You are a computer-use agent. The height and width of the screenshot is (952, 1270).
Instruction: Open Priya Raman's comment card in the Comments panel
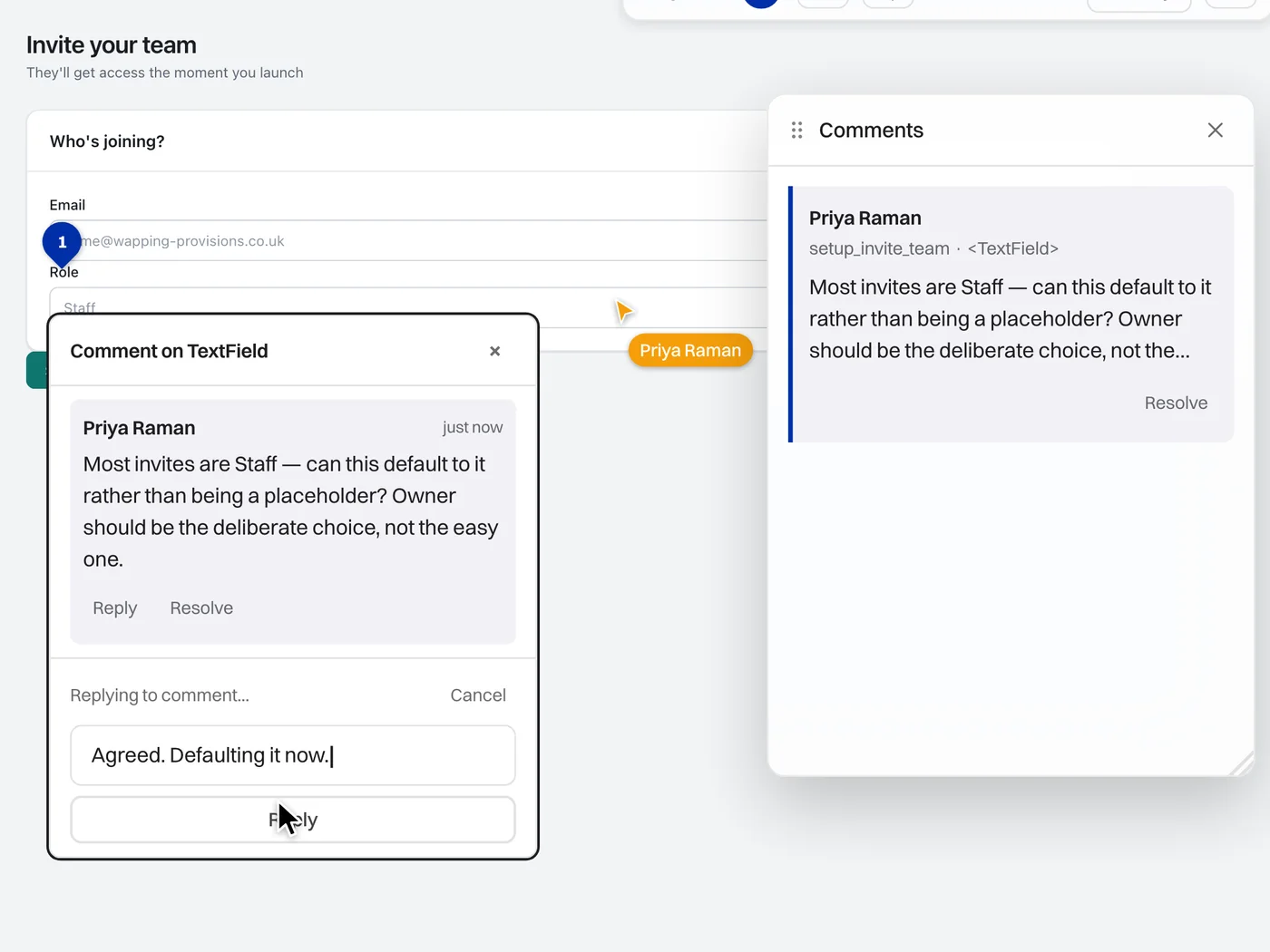[x=1011, y=315]
